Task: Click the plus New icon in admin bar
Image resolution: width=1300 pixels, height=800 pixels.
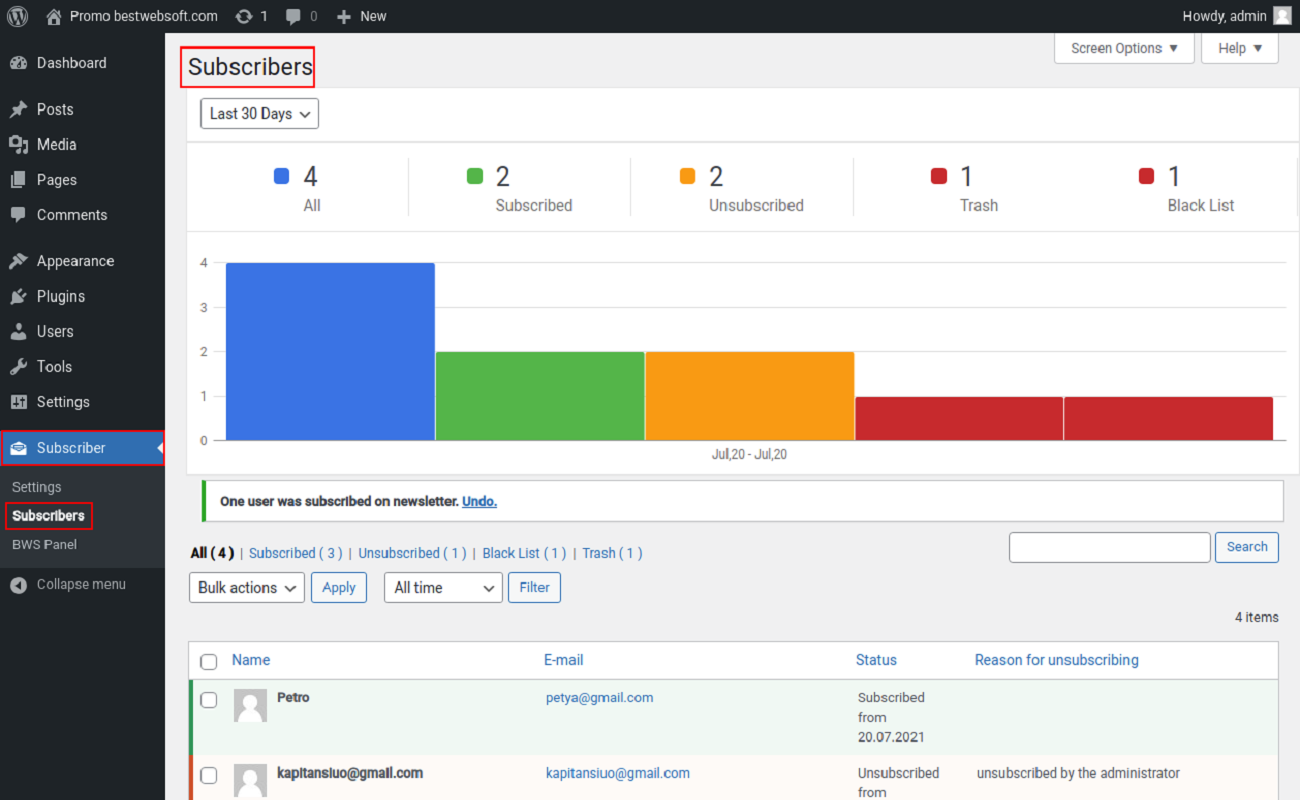Action: pos(344,17)
